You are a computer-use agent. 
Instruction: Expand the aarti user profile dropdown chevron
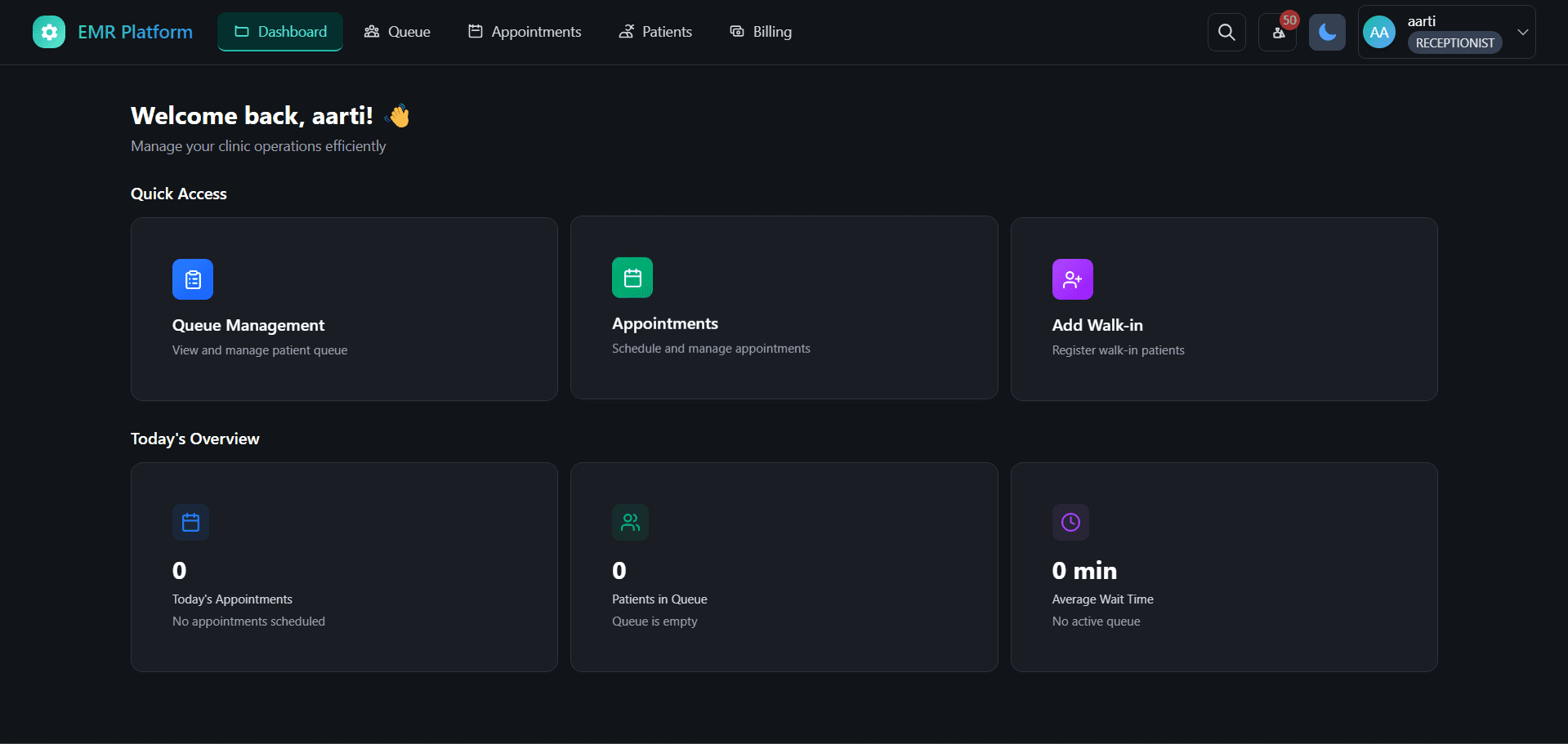point(1523,32)
